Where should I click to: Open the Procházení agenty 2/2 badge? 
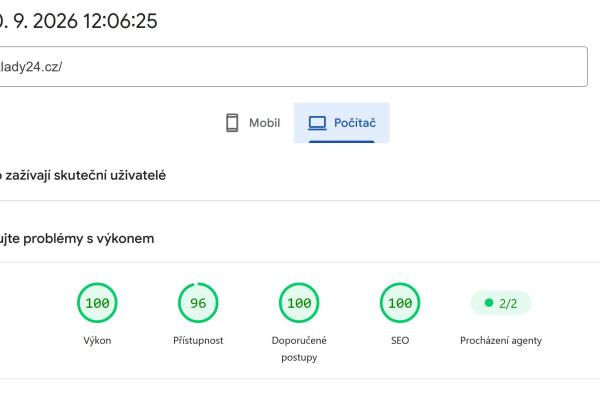pyautogui.click(x=501, y=303)
